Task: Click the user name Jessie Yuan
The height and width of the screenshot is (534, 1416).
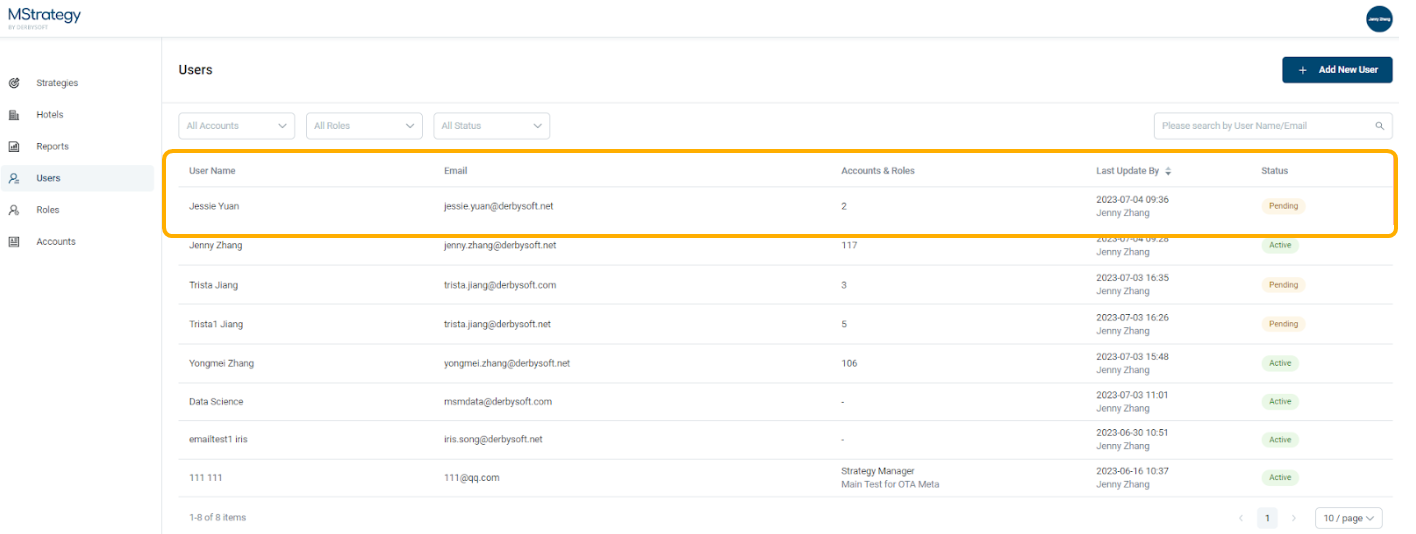Action: [x=214, y=206]
